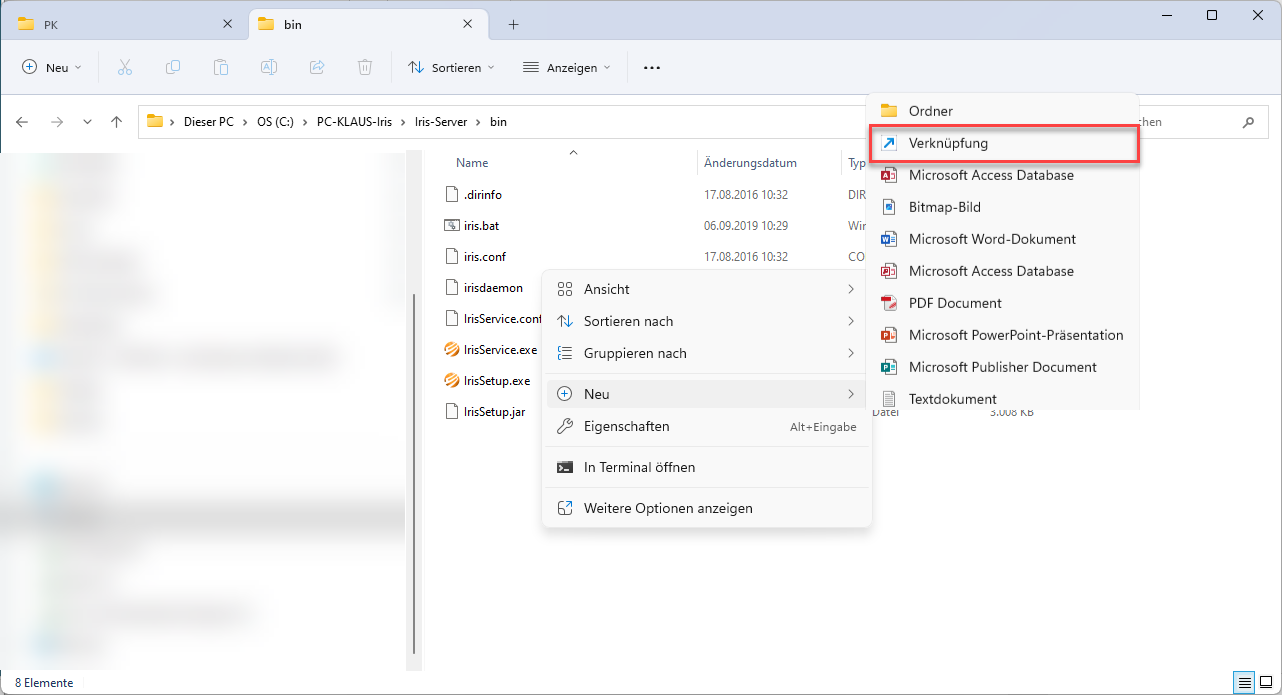
Task: Open the three-dots more options menu
Action: [652, 67]
